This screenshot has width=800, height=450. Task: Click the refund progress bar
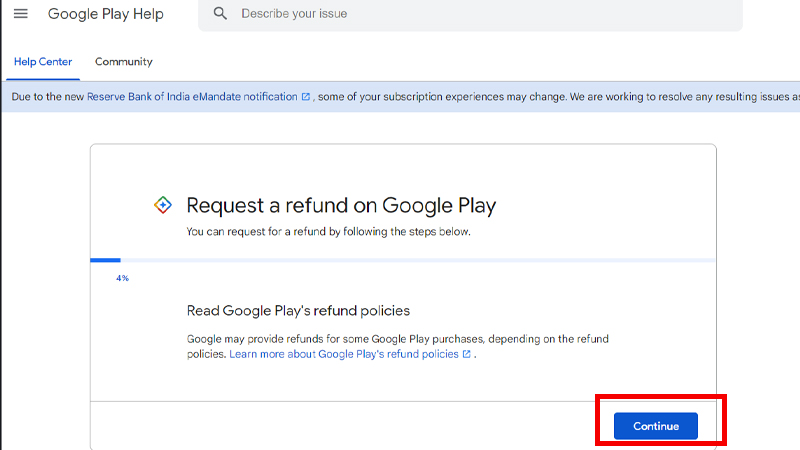click(403, 260)
